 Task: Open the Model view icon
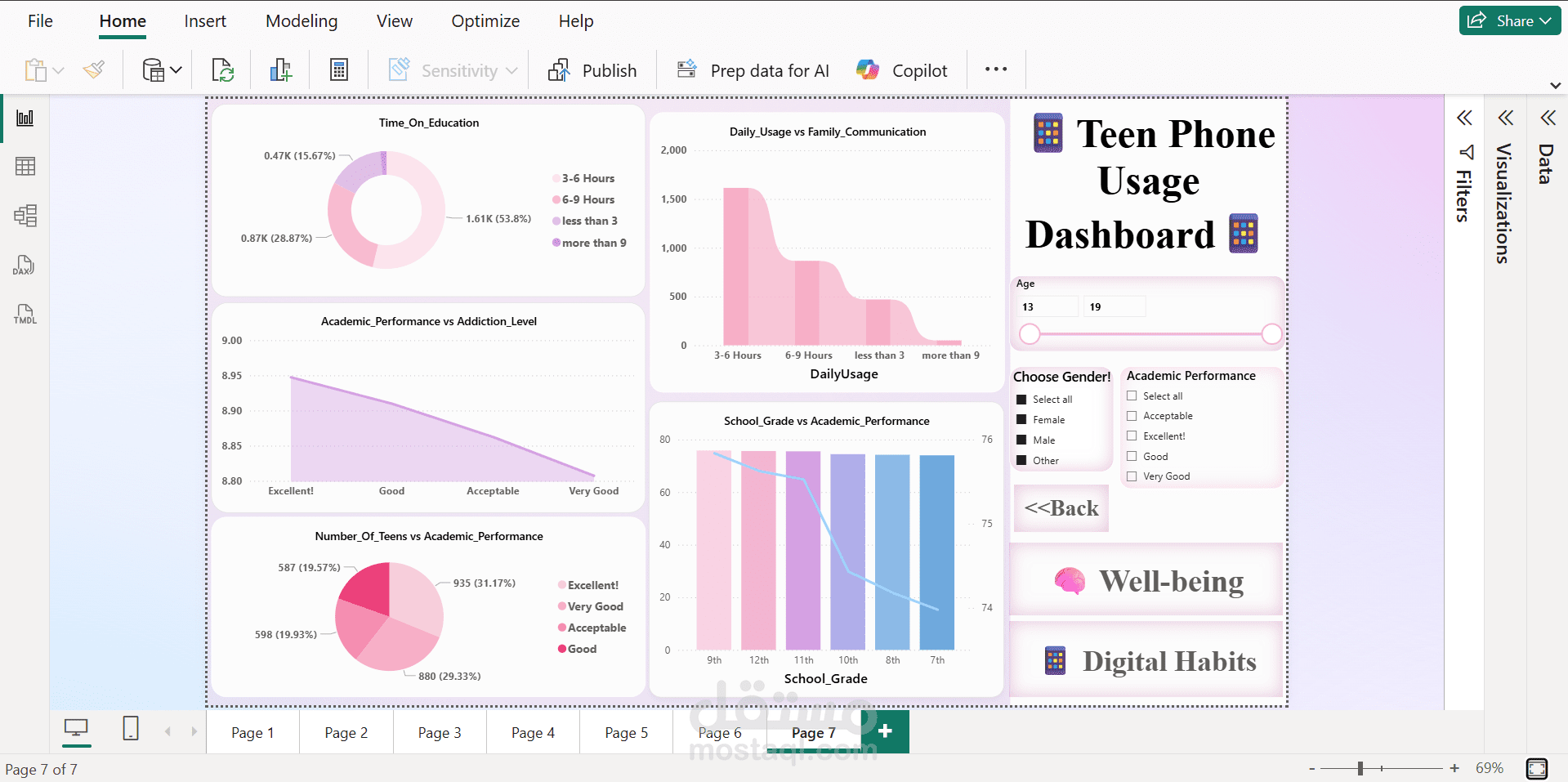(25, 216)
